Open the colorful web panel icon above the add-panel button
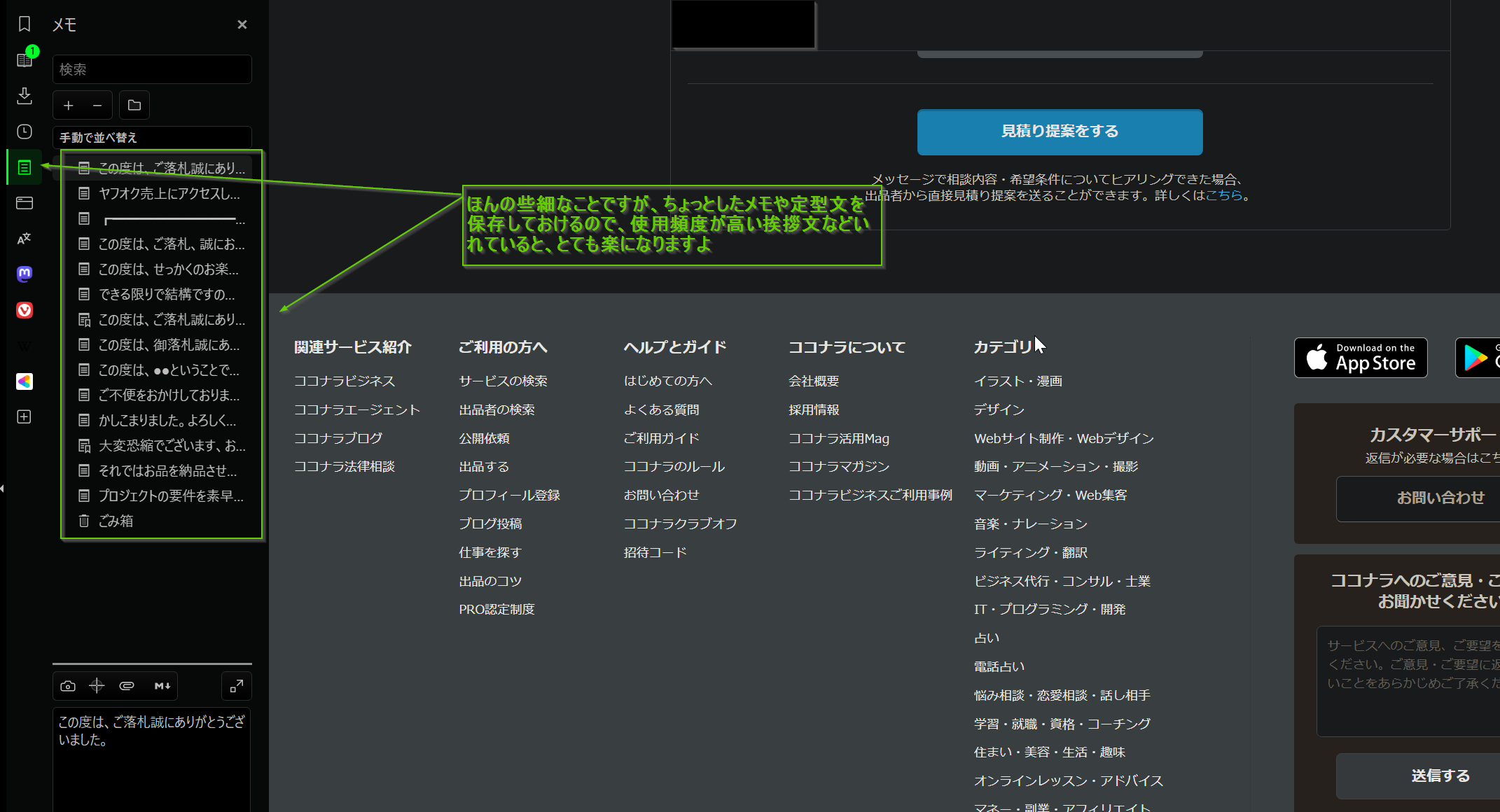The width and height of the screenshot is (1500, 812). [25, 381]
